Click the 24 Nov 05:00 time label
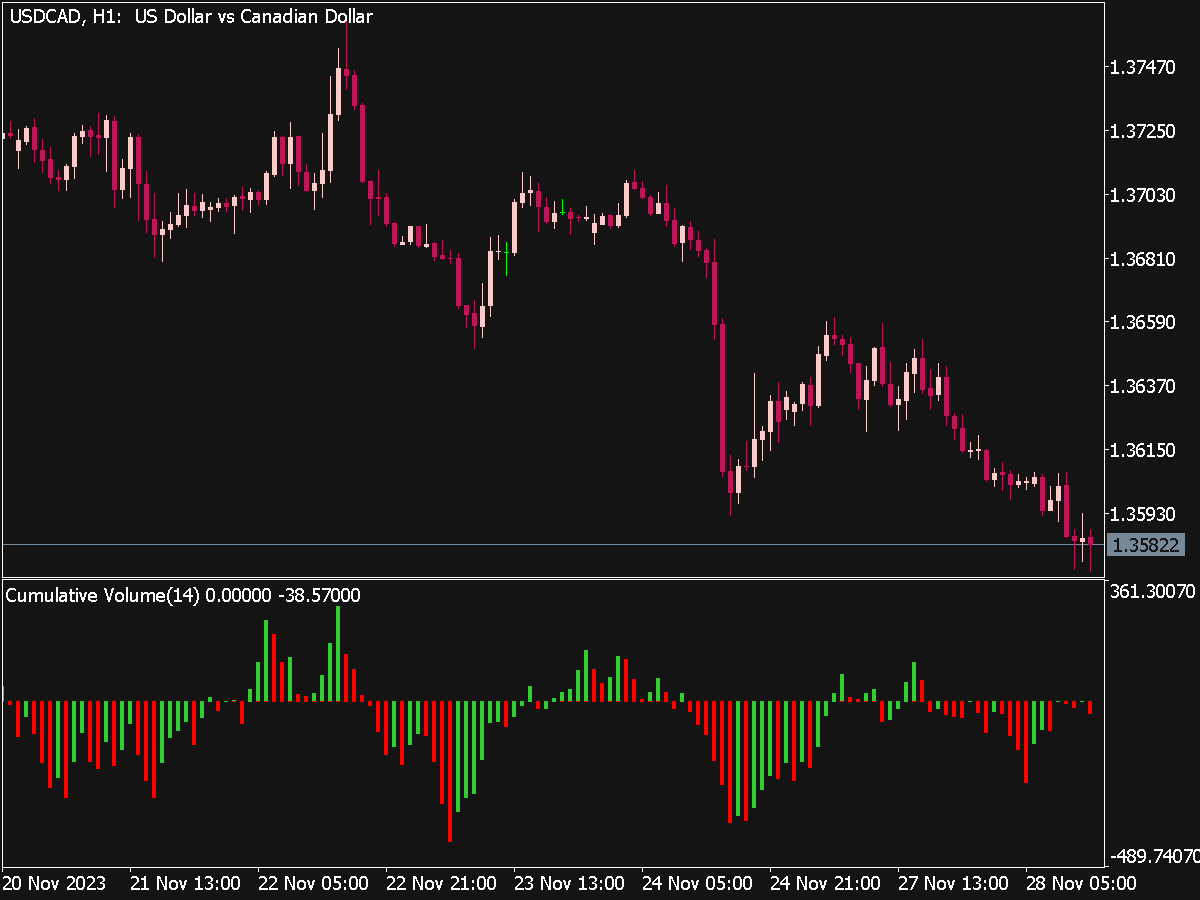 pos(697,883)
